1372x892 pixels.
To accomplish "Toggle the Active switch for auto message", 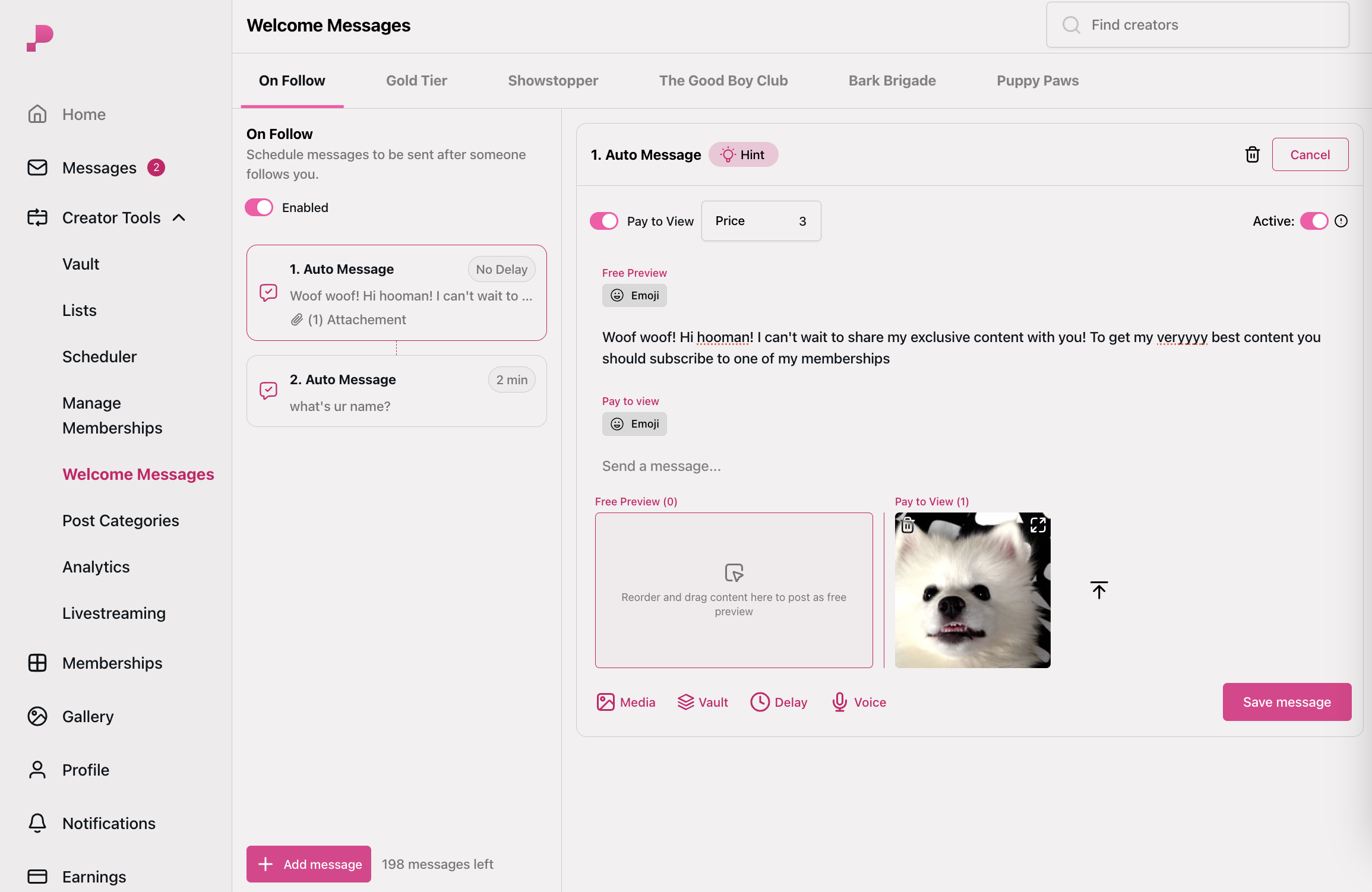I will [1313, 220].
